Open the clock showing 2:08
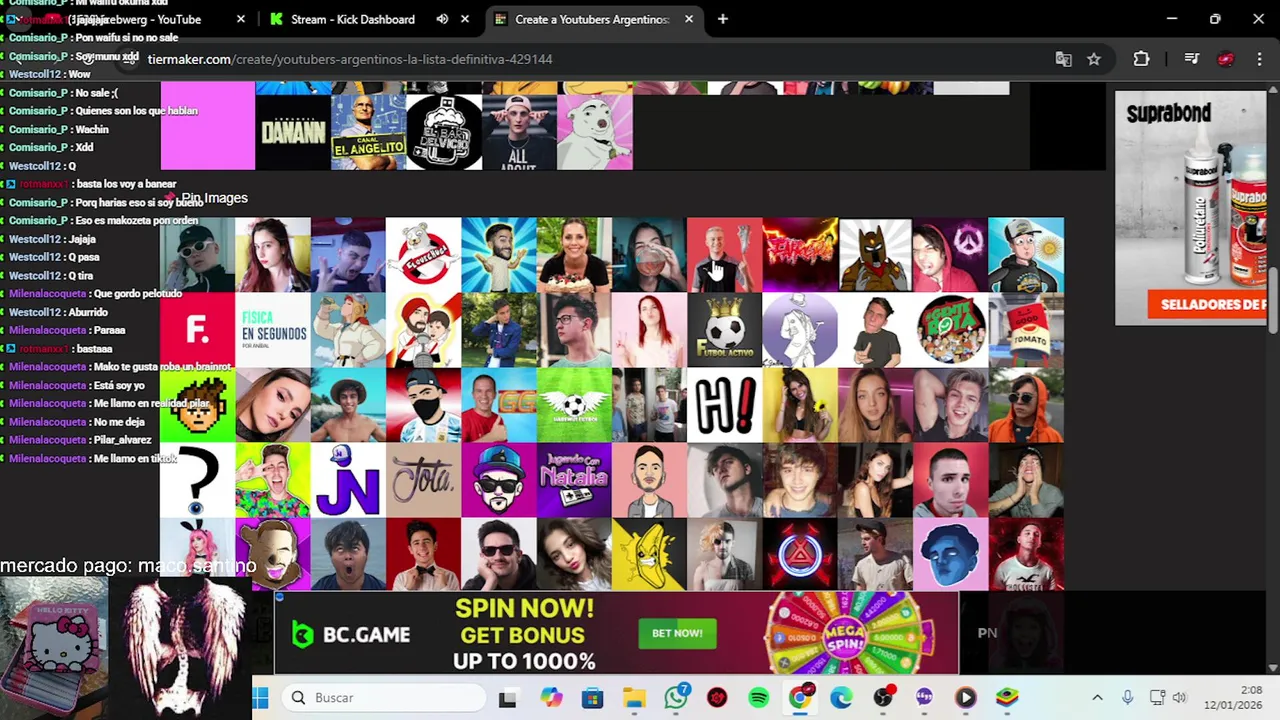1280x720 pixels. point(1233,698)
